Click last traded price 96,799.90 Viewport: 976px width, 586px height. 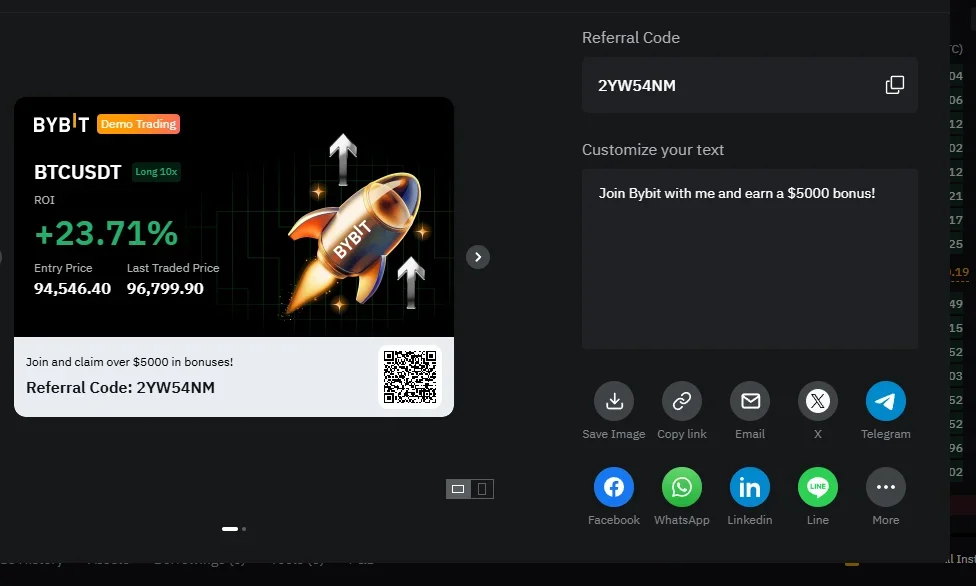point(165,288)
